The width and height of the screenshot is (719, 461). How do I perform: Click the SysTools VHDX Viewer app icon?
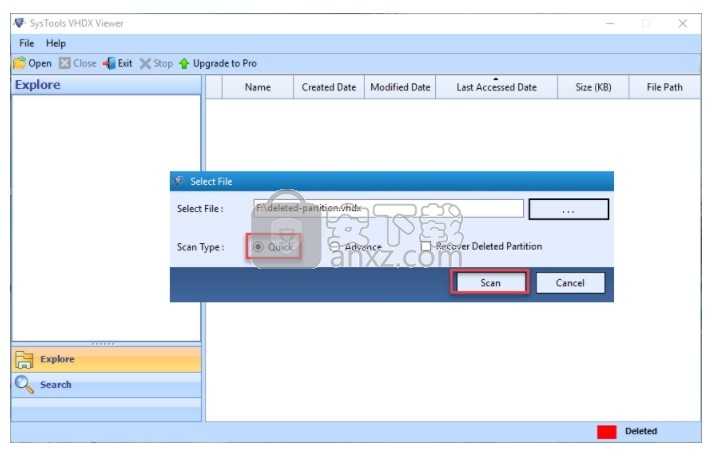19,23
